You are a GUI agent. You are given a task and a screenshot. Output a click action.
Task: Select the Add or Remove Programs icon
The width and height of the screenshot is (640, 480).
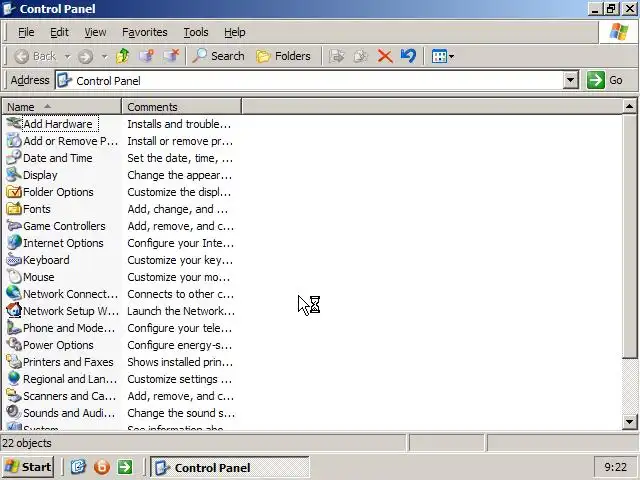tap(14, 140)
